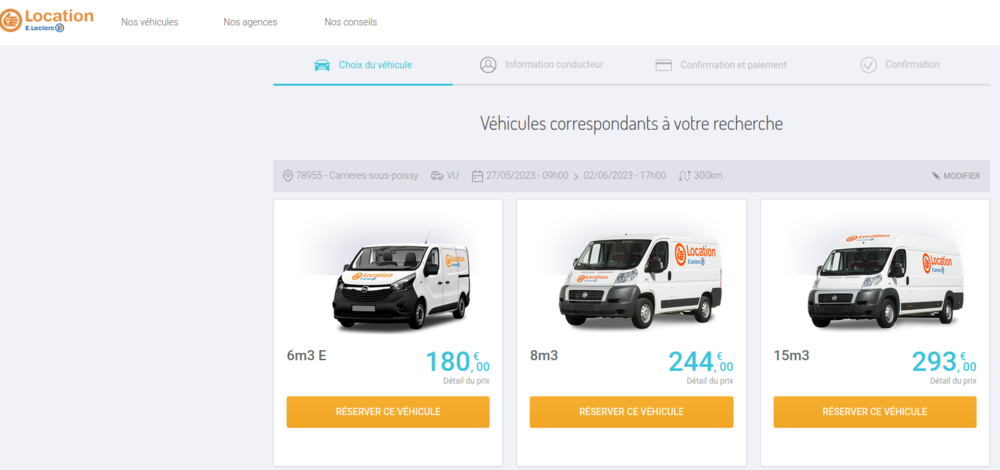Show price details for the 180€ vehicle
This screenshot has height=470, width=1000.
pyautogui.click(x=466, y=381)
